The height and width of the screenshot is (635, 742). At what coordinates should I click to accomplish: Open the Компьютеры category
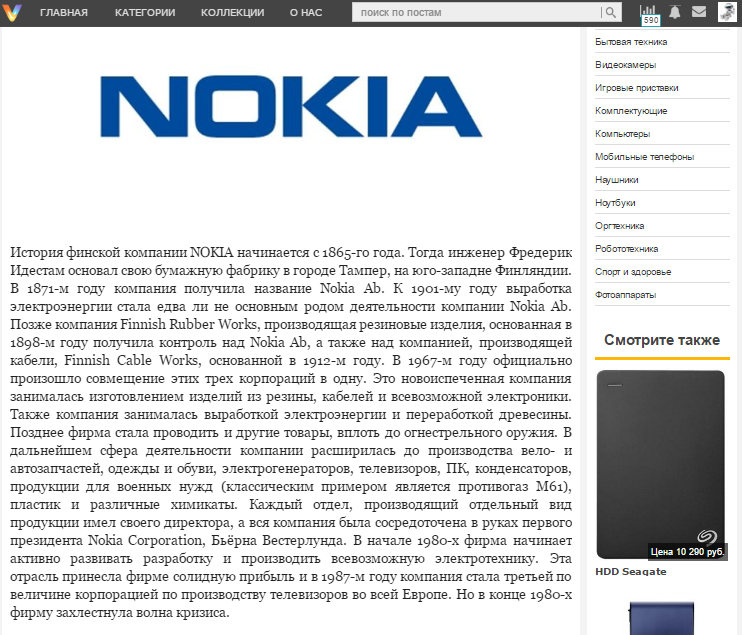622,134
